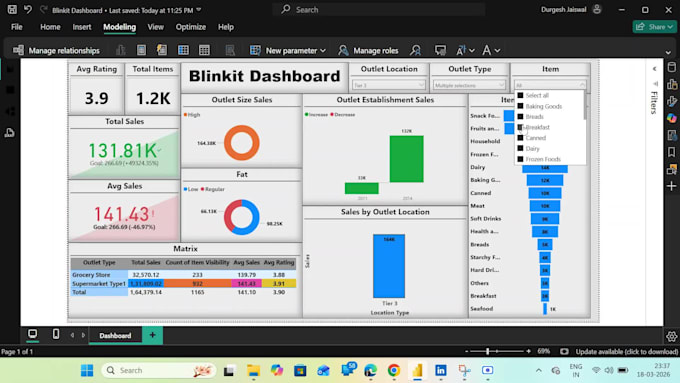Image resolution: width=680 pixels, height=383 pixels.
Task: Click the Redo arrow icon
Action: click(x=43, y=9)
